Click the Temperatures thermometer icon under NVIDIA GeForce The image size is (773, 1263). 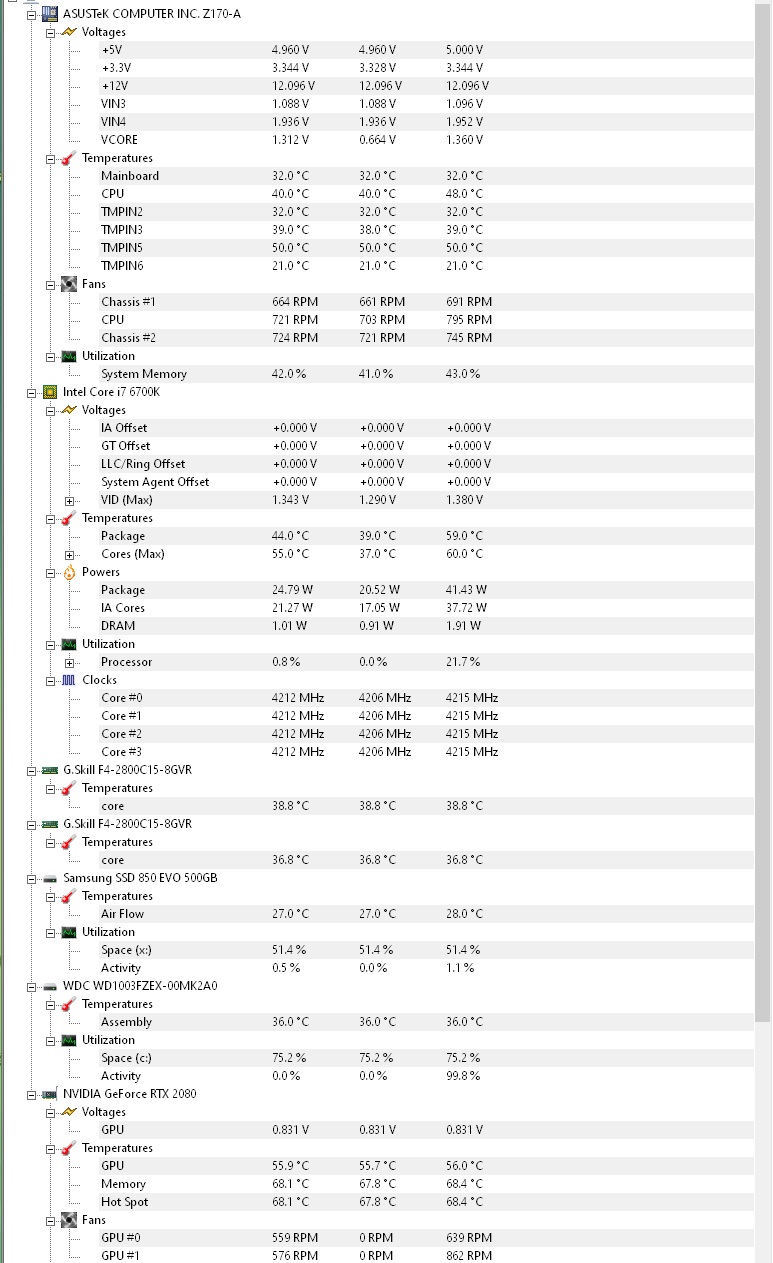tap(69, 1148)
